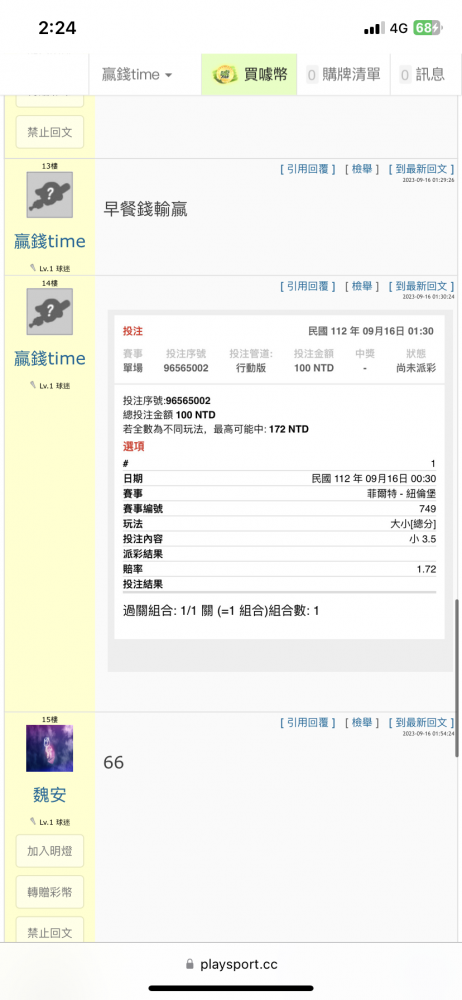Open the 購牌清單 tab
Viewport: 462px width, 1000px height.
point(344,75)
